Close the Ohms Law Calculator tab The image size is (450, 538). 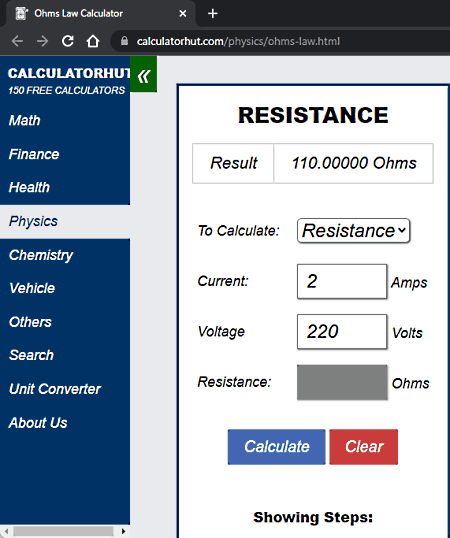pyautogui.click(x=183, y=14)
